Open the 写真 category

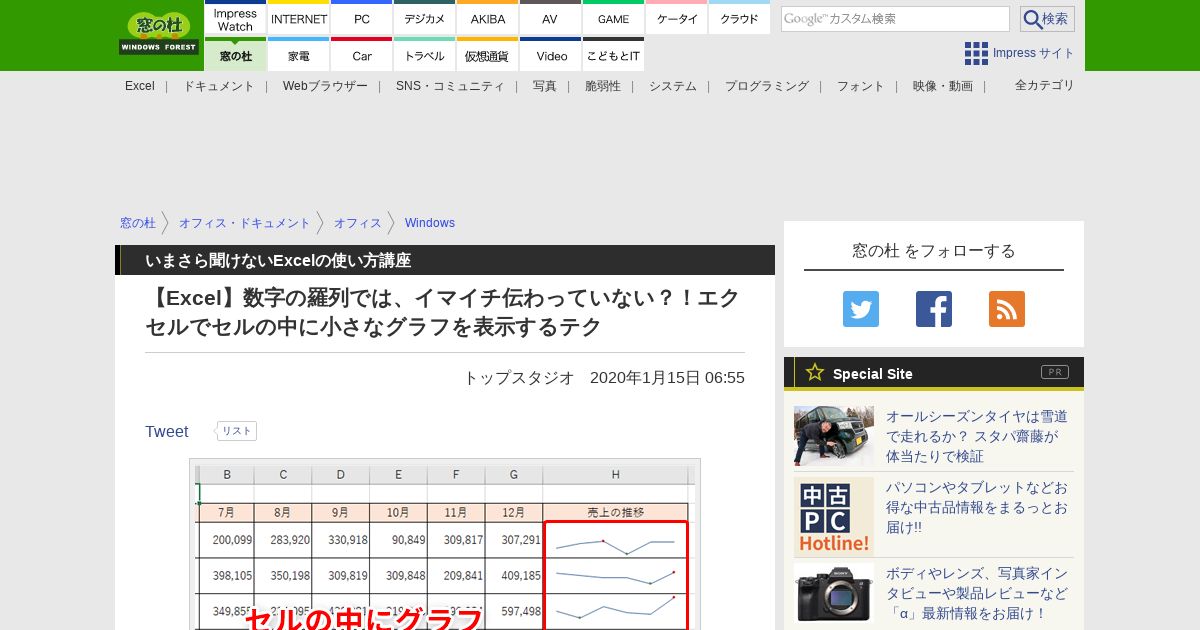(545, 86)
